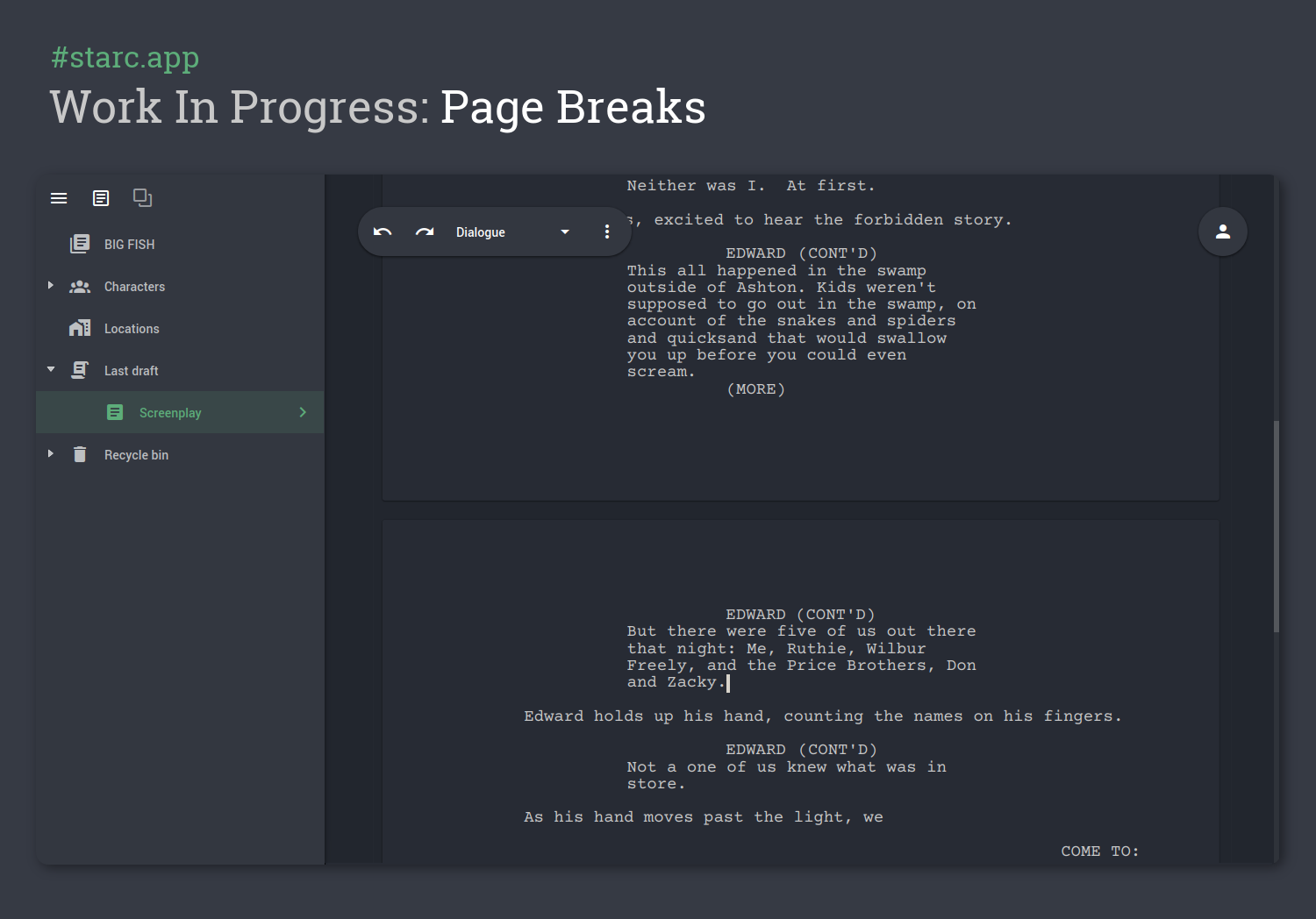
Task: Click the Locations buildings icon
Action: point(80,328)
